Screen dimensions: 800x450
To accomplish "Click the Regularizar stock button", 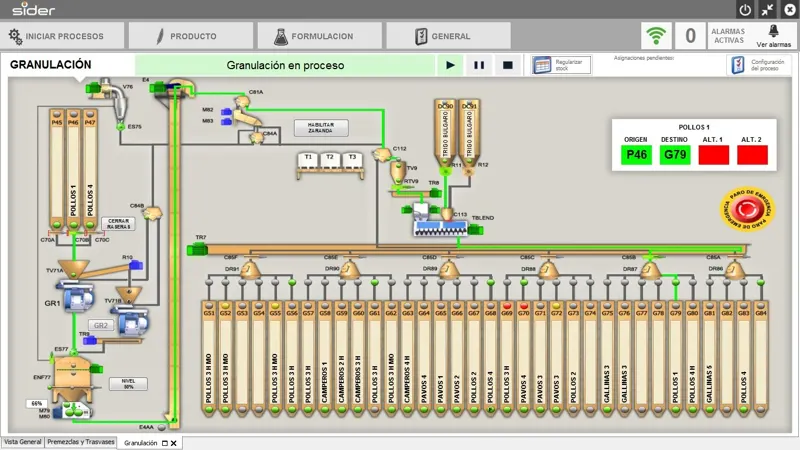I will coord(561,65).
